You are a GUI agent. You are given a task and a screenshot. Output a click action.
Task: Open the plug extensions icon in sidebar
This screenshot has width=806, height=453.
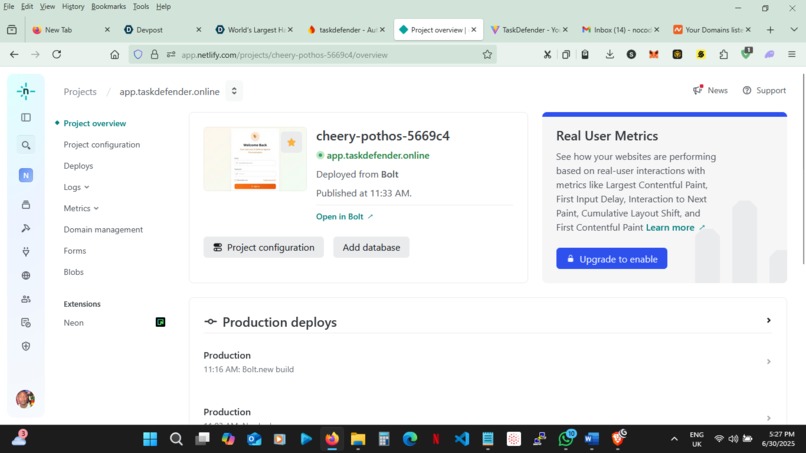[x=26, y=252]
